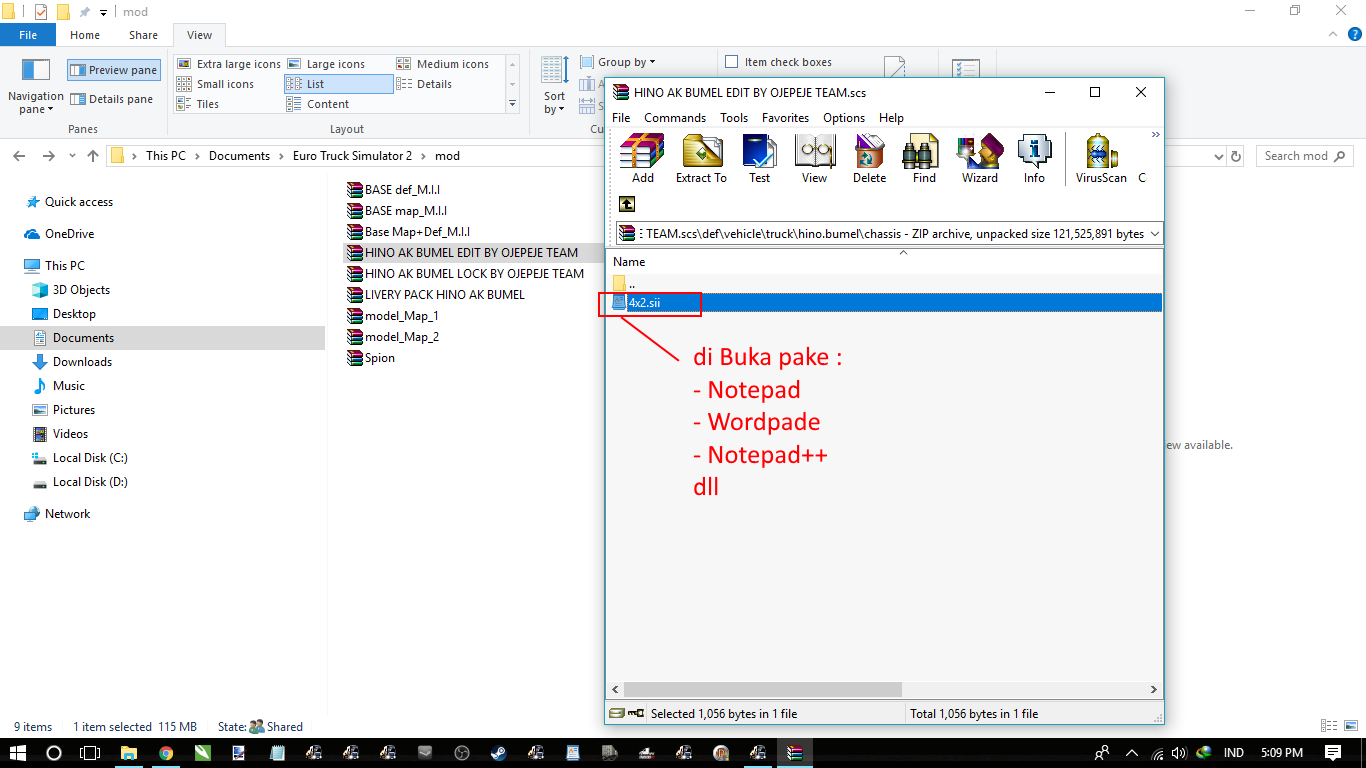Click the Add icon in WinRAR toolbar

pyautogui.click(x=642, y=159)
